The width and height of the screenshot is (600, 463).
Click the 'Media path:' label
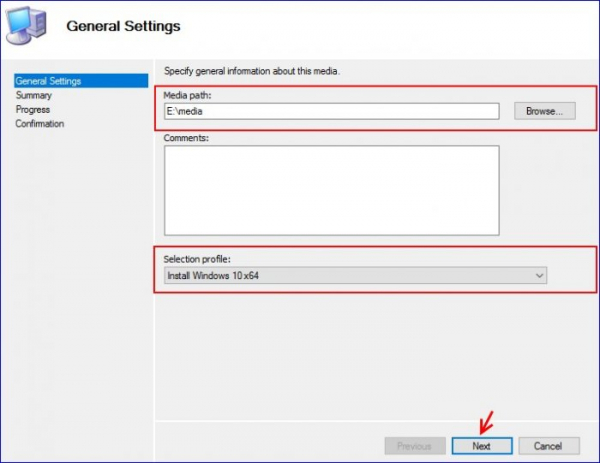coord(188,95)
